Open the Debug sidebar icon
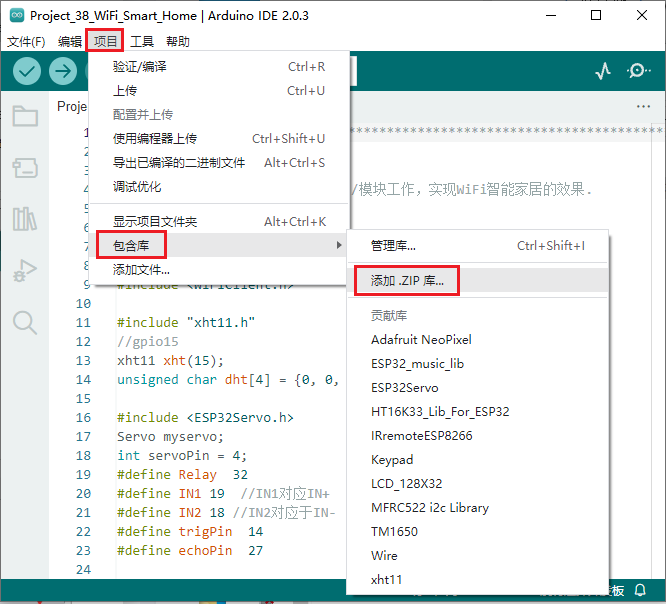Viewport: 666px width, 604px height. click(25, 270)
